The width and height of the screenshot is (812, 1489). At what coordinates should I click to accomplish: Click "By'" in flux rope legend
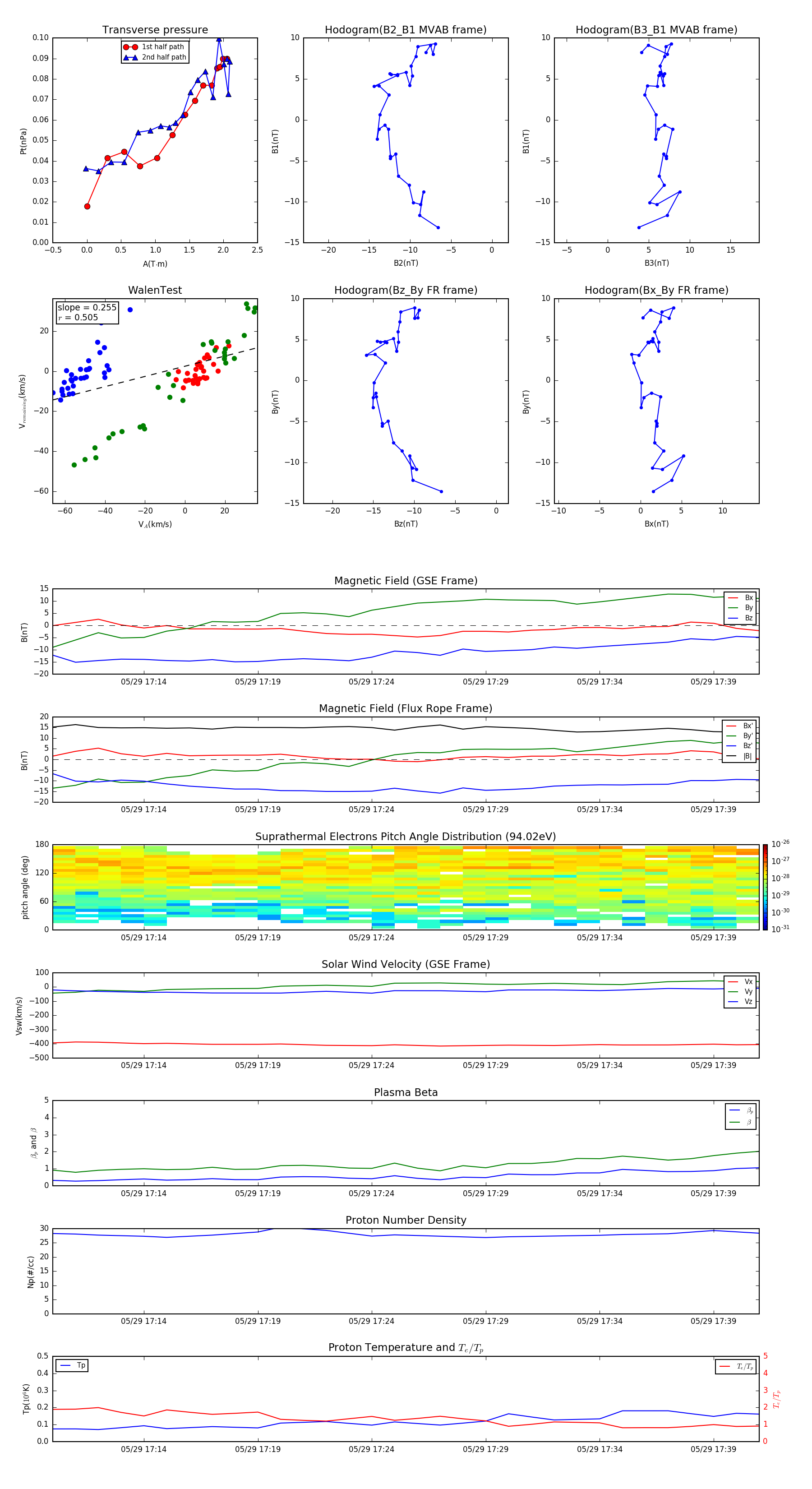point(740,736)
